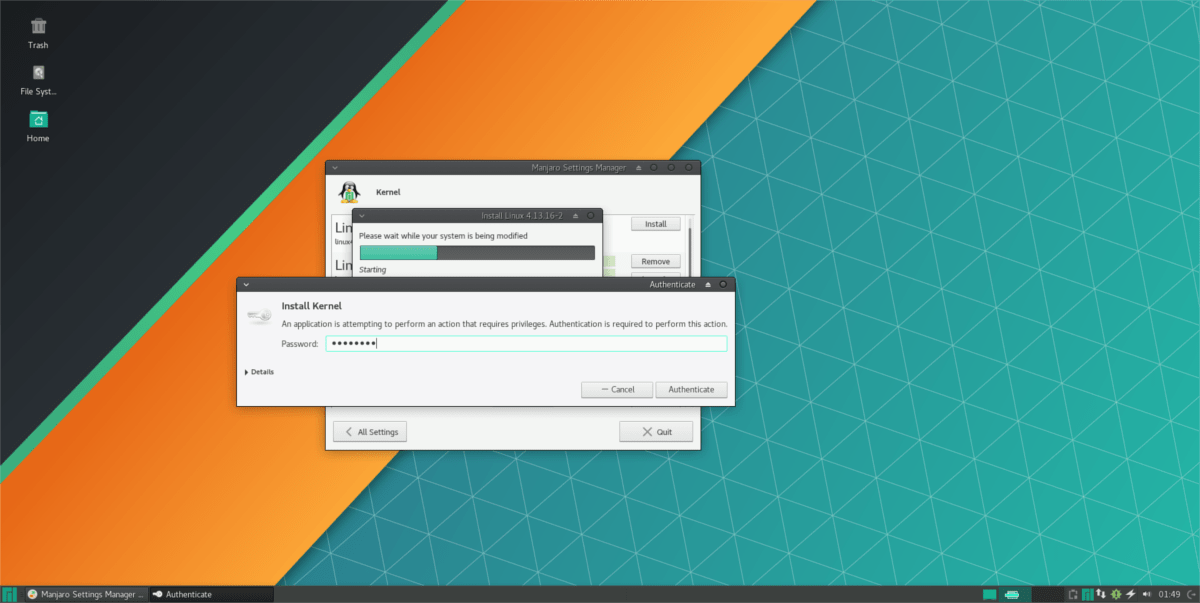Expand the Details section in Authenticate dialog

(x=258, y=371)
